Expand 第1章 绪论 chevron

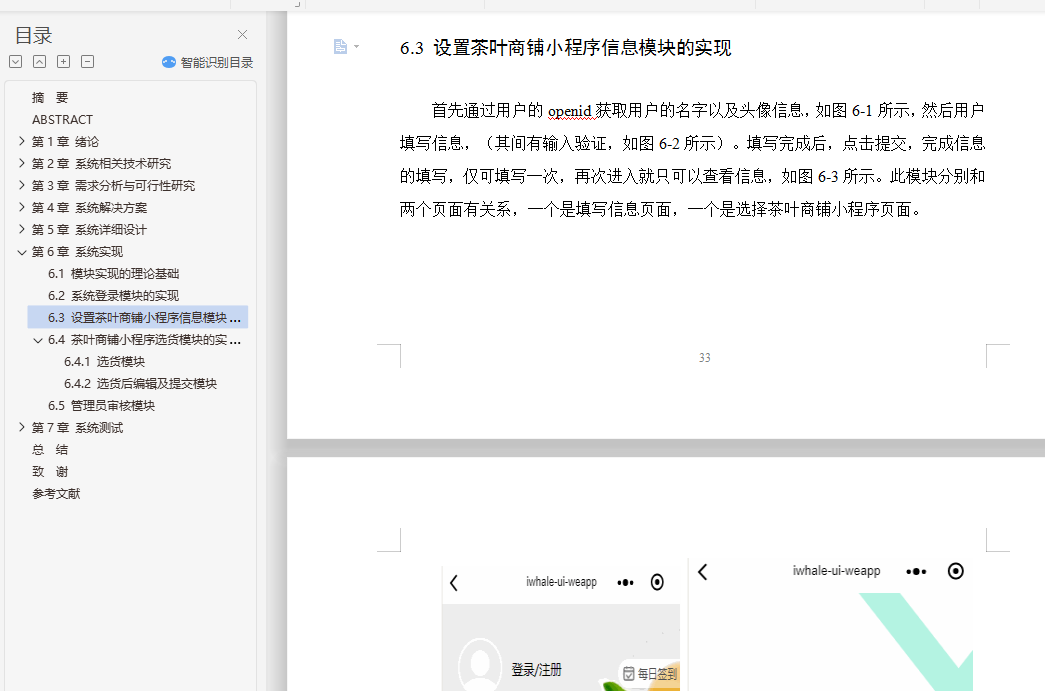click(x=21, y=141)
